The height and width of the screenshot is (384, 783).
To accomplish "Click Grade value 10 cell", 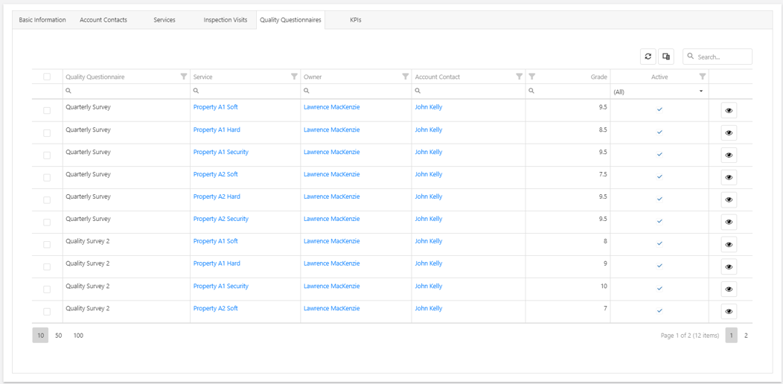I will [568, 289].
